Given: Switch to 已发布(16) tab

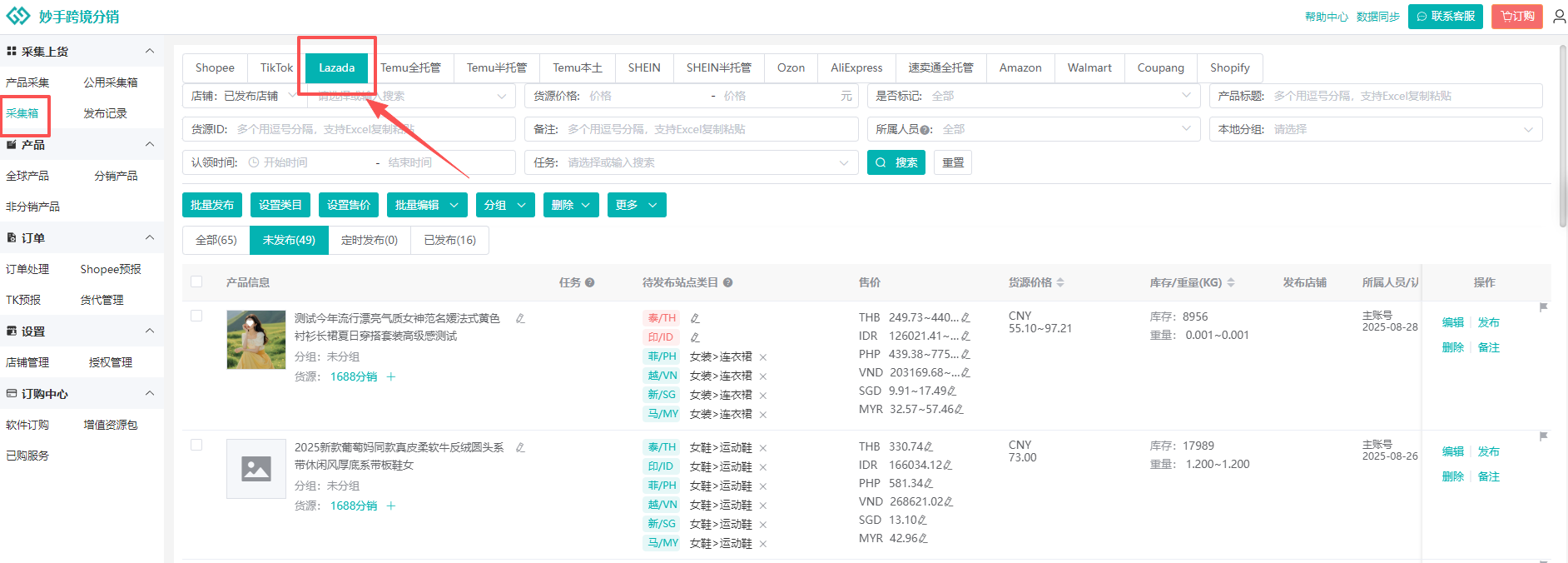Looking at the screenshot, I should click(449, 240).
